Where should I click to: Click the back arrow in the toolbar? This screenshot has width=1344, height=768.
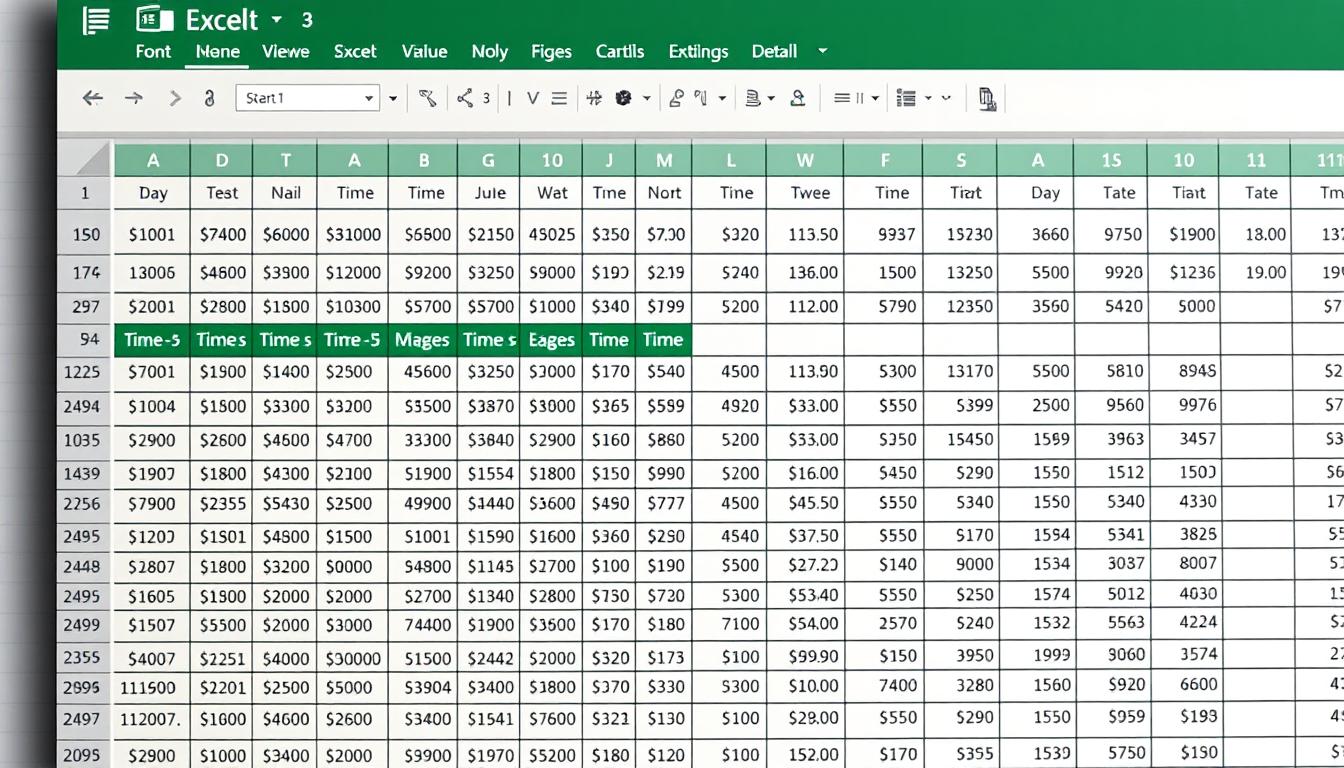92,98
